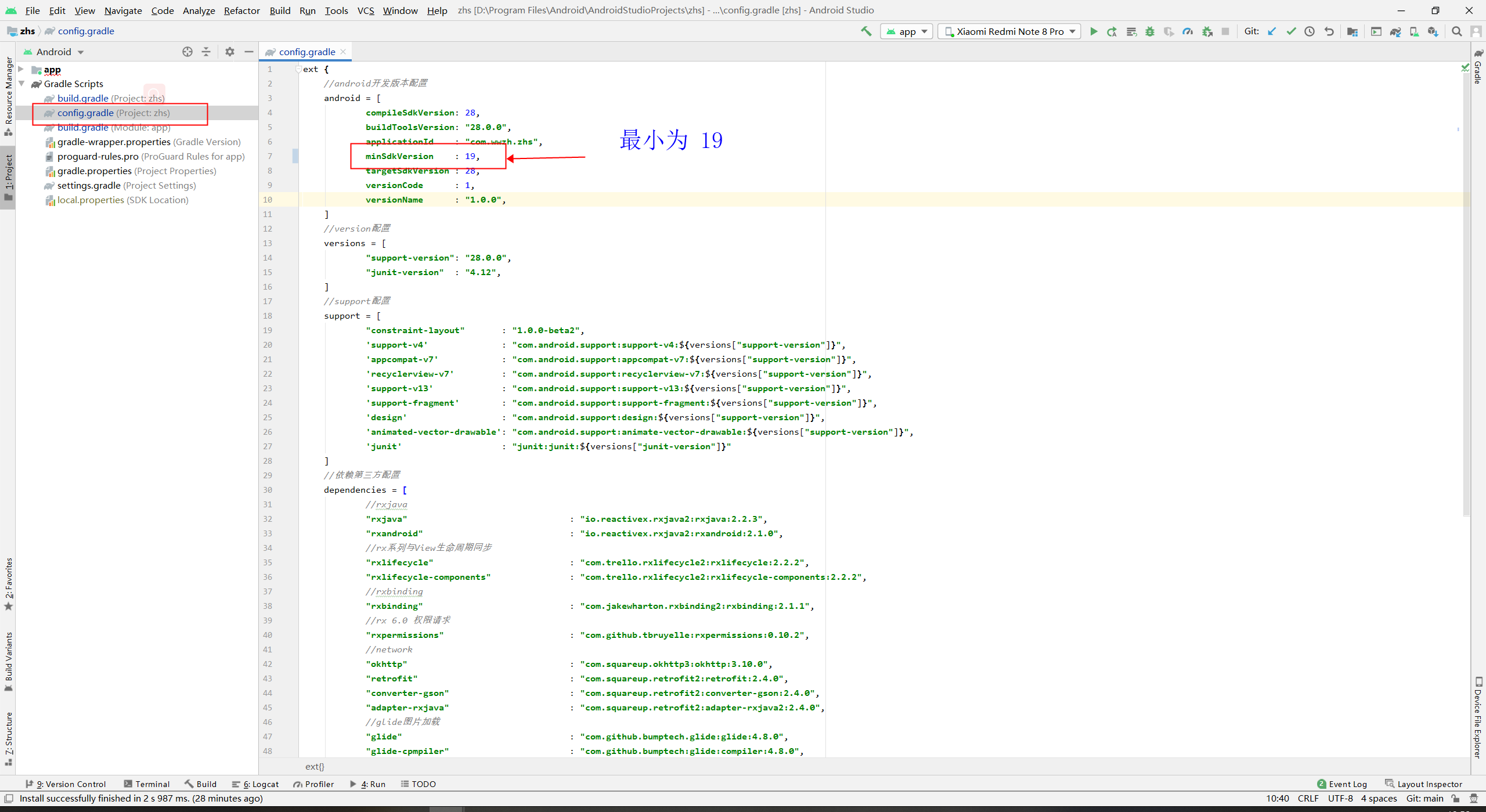Open the Build menu
1486x812 pixels.
280,10
